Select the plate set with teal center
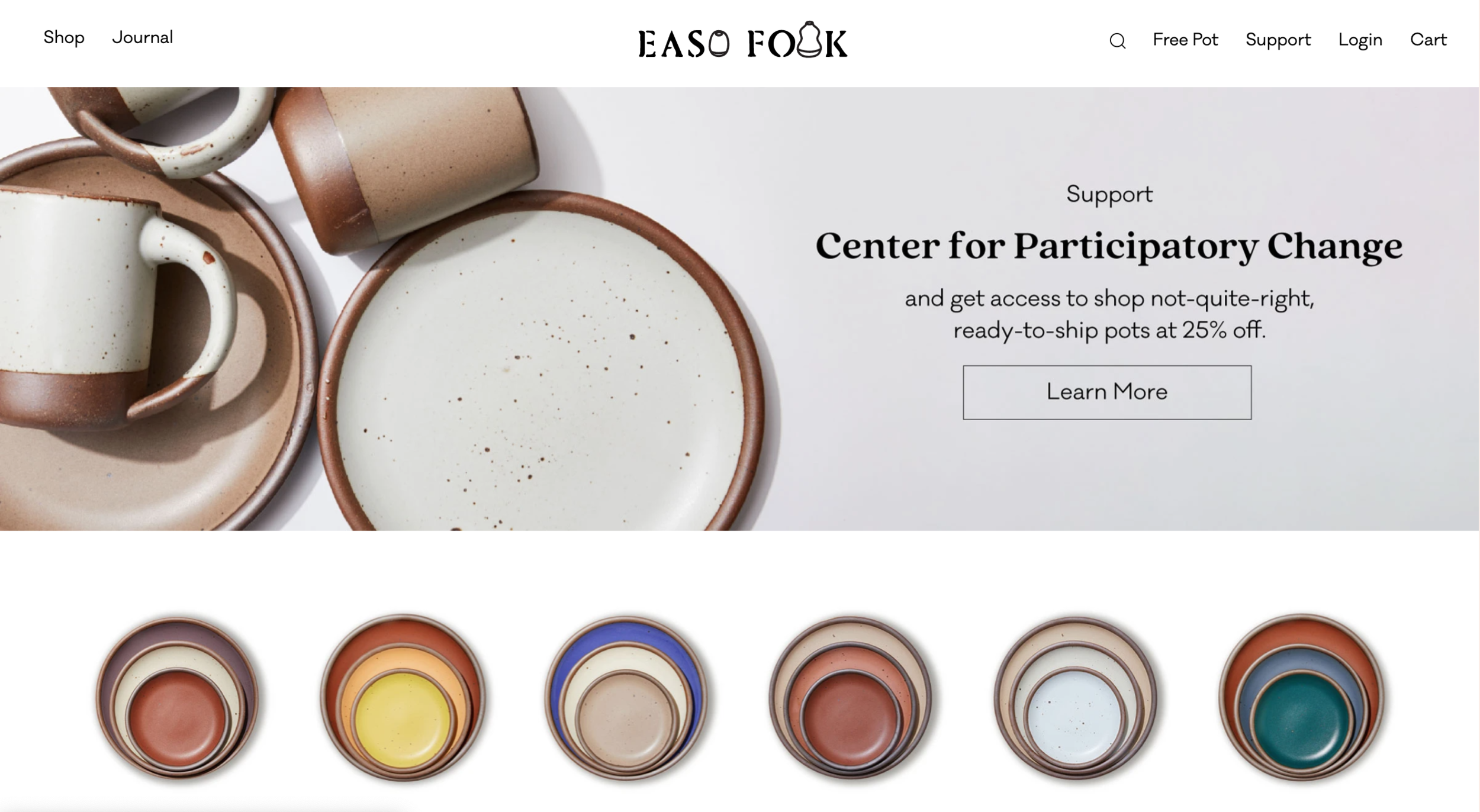Image resolution: width=1480 pixels, height=812 pixels. (x=1301, y=698)
